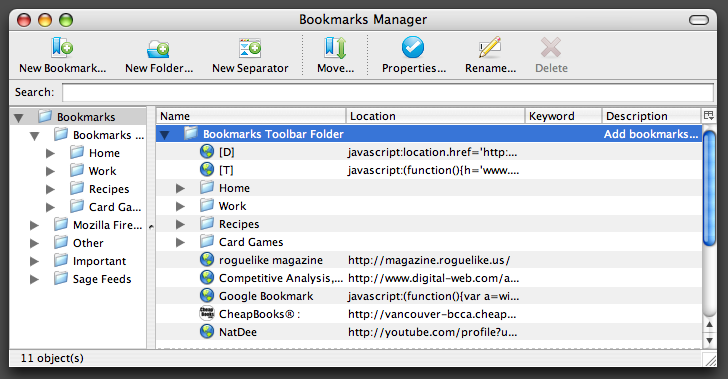Click http://magazine.roguelike.us/ location cell
Viewport: 728px width, 379px height.
click(429, 260)
